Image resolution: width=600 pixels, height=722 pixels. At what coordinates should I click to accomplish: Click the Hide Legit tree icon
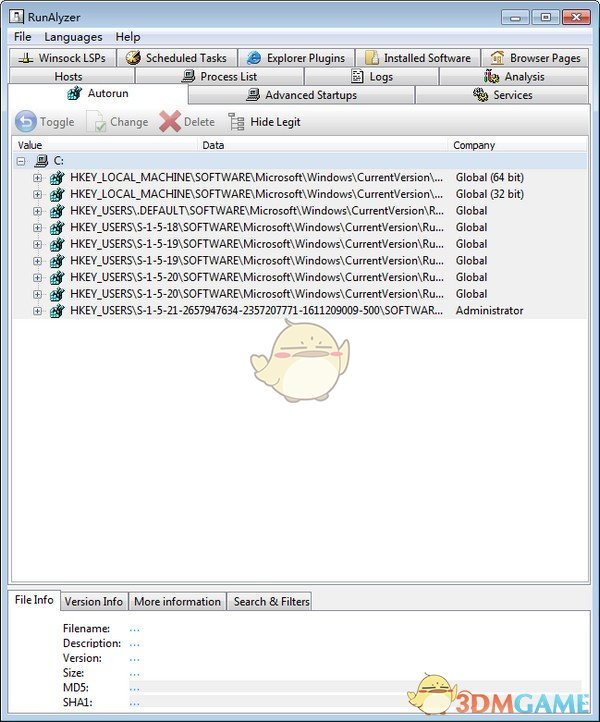(x=237, y=122)
